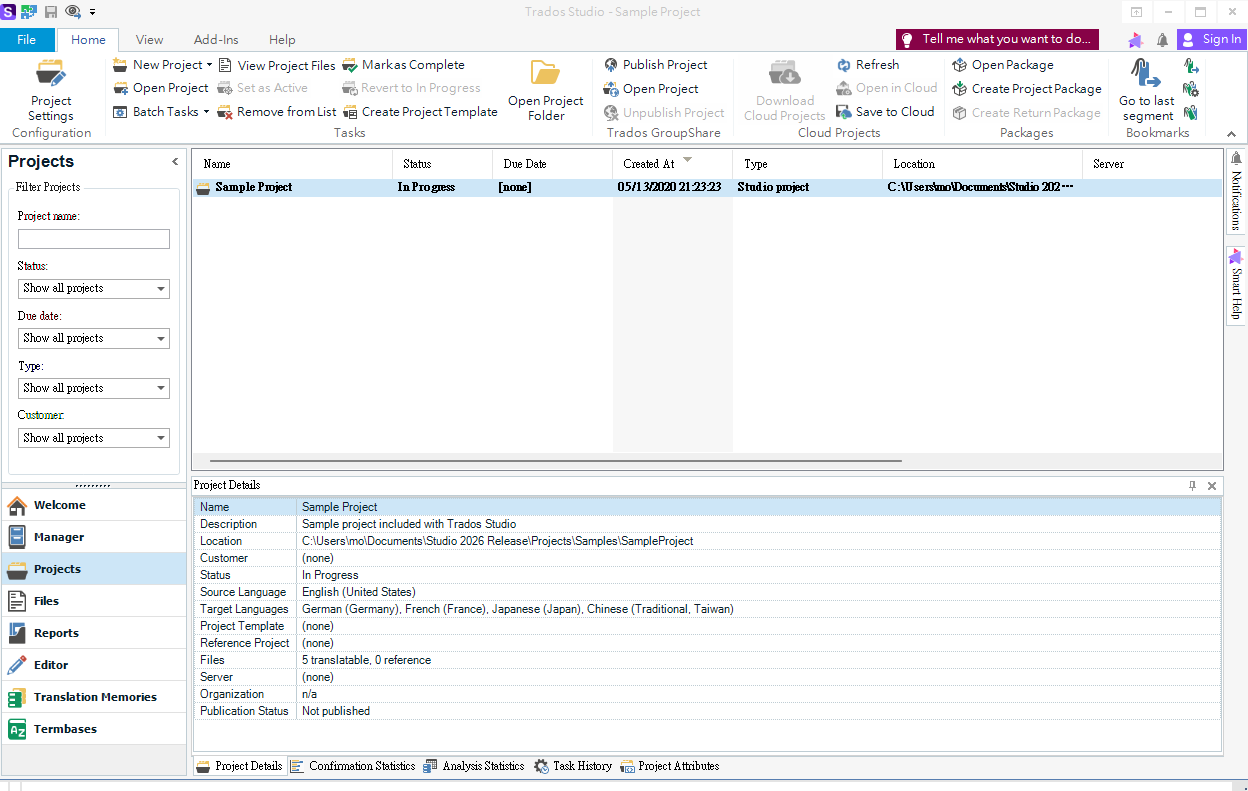Screen dimensions: 1248x791
Task: Click the Due Date column header
Action: pos(553,164)
